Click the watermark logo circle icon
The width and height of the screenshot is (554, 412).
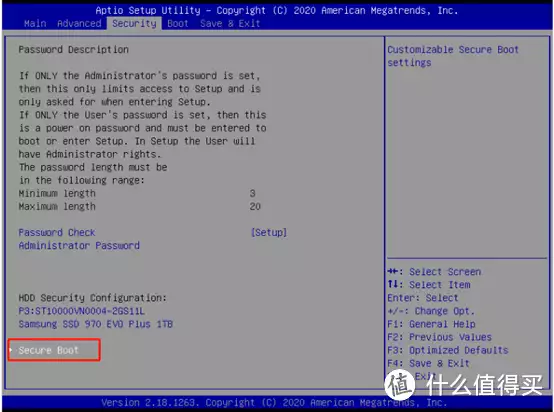(400, 385)
